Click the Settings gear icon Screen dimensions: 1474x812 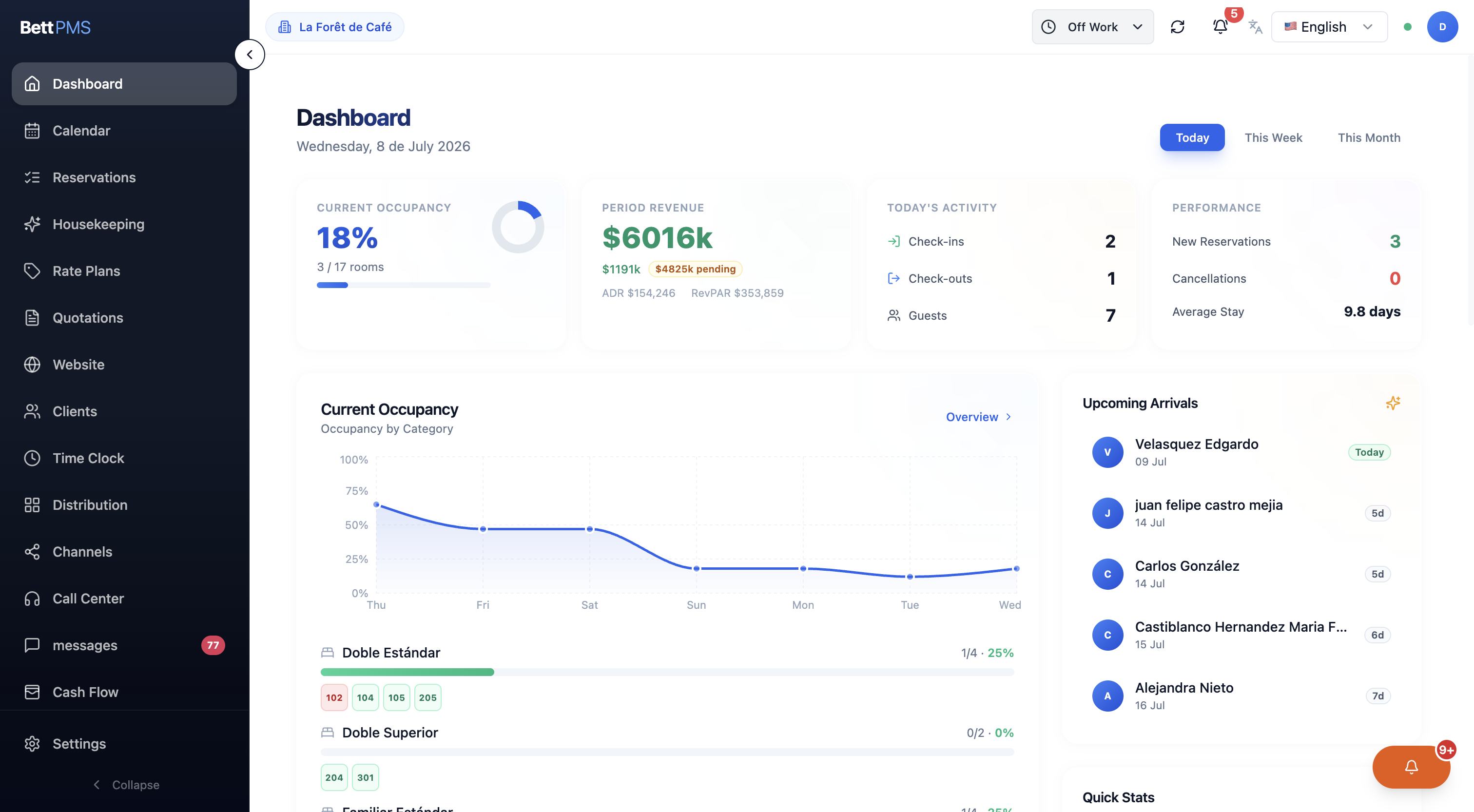tap(32, 743)
